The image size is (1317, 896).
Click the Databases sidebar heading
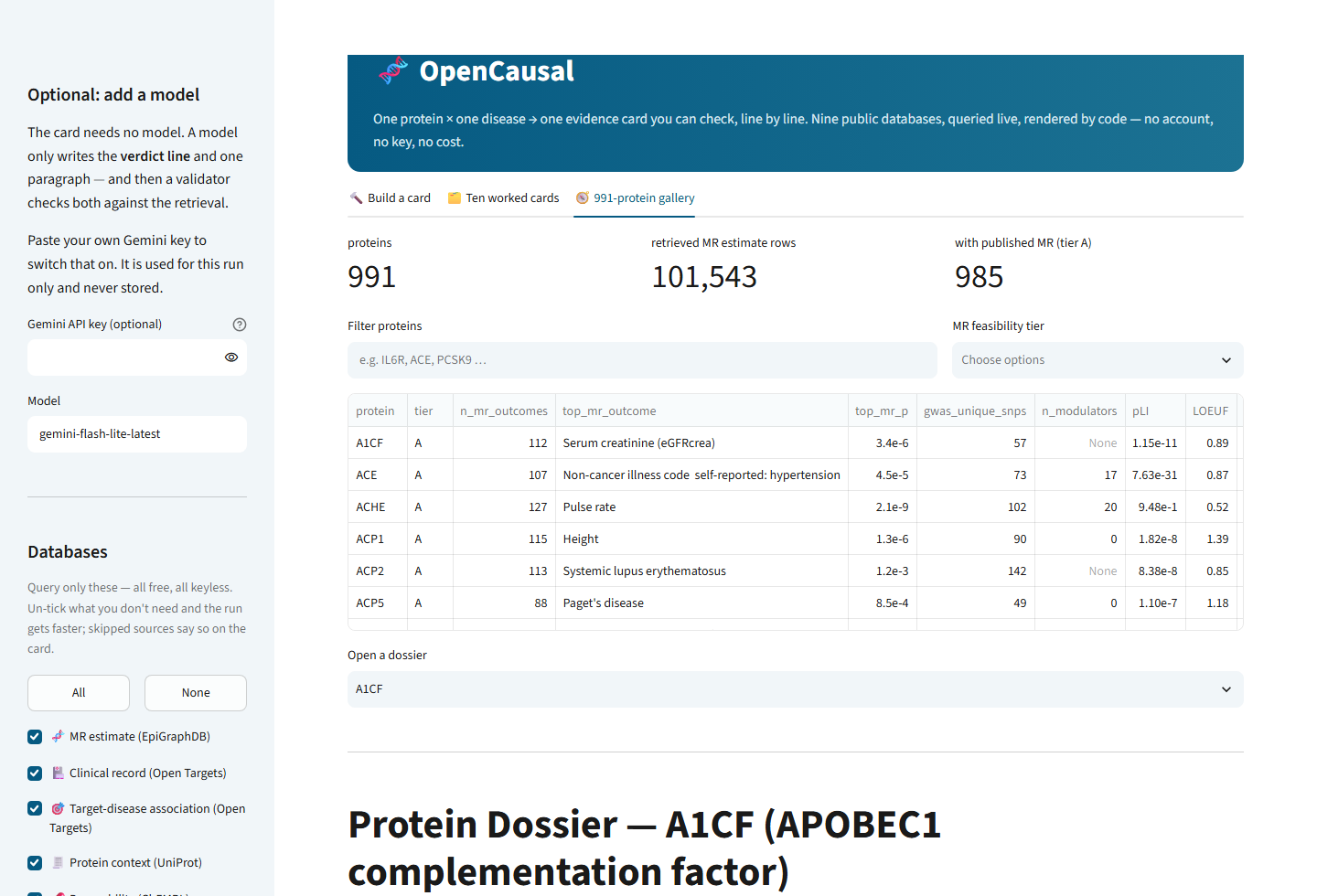pyautogui.click(x=68, y=552)
